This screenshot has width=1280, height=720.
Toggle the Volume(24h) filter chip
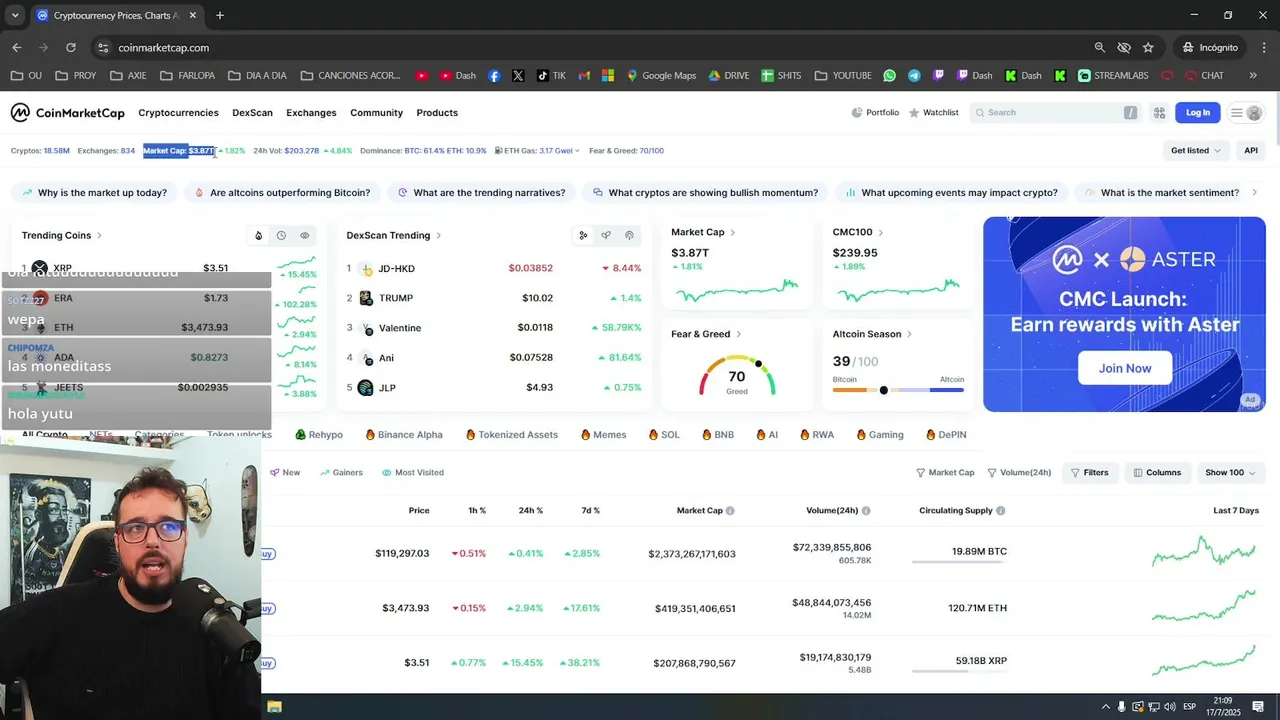1019,472
